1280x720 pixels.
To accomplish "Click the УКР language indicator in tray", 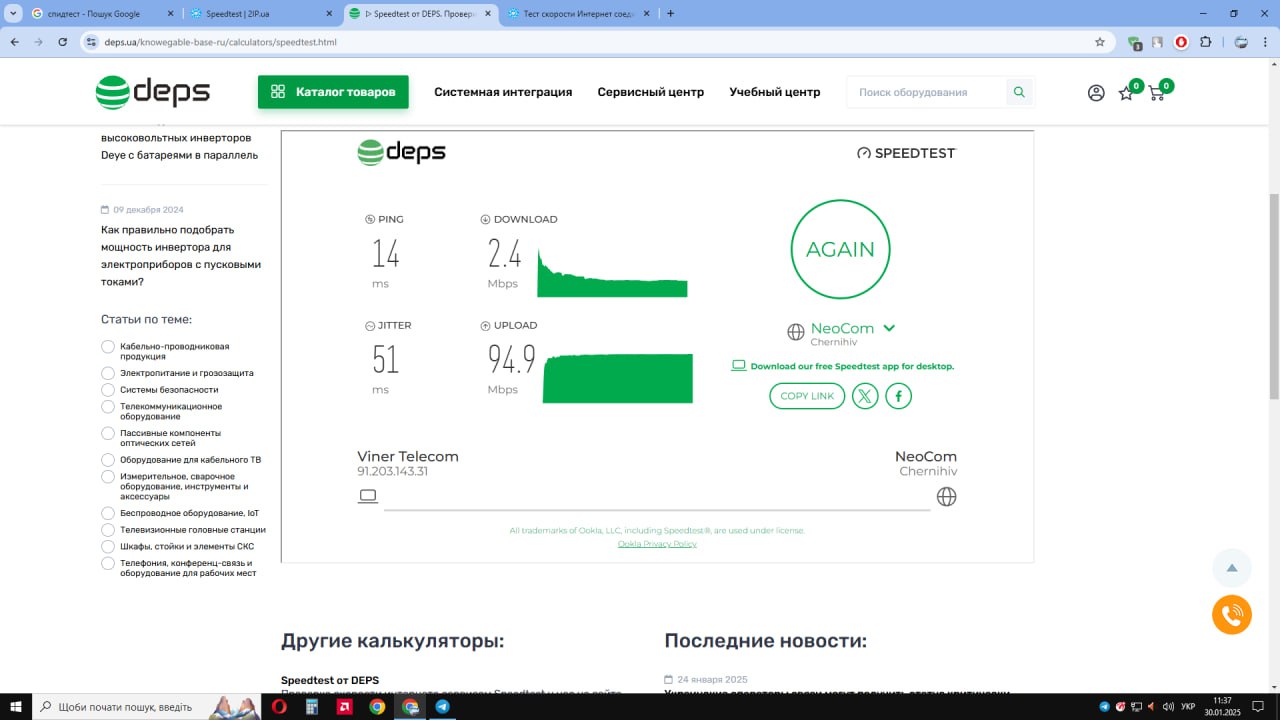I will (x=1188, y=707).
